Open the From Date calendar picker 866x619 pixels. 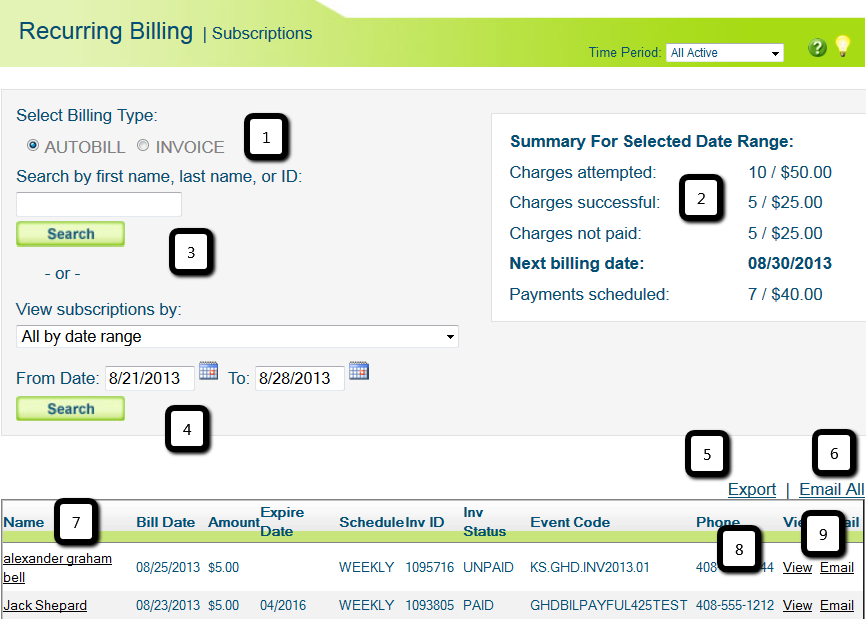(208, 371)
